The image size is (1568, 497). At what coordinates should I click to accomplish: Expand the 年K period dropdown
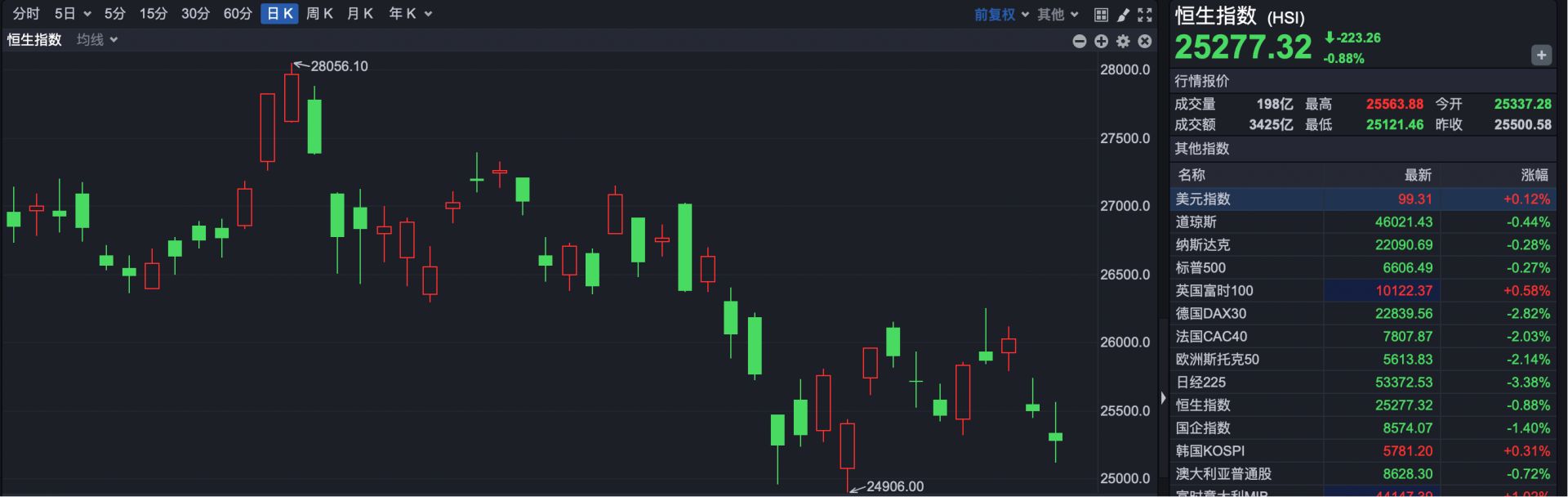point(410,14)
